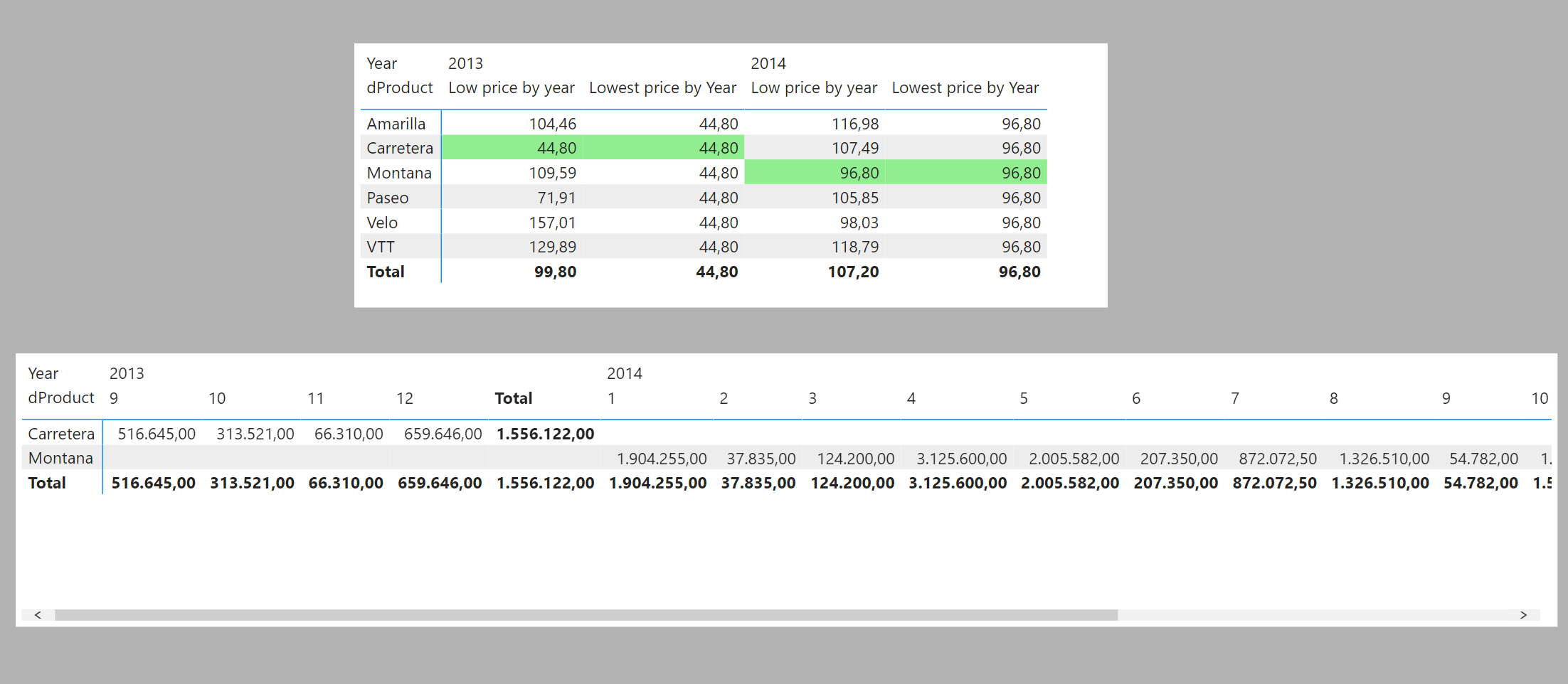The image size is (1568, 684).
Task: Select the VTT row header
Action: pyautogui.click(x=381, y=247)
